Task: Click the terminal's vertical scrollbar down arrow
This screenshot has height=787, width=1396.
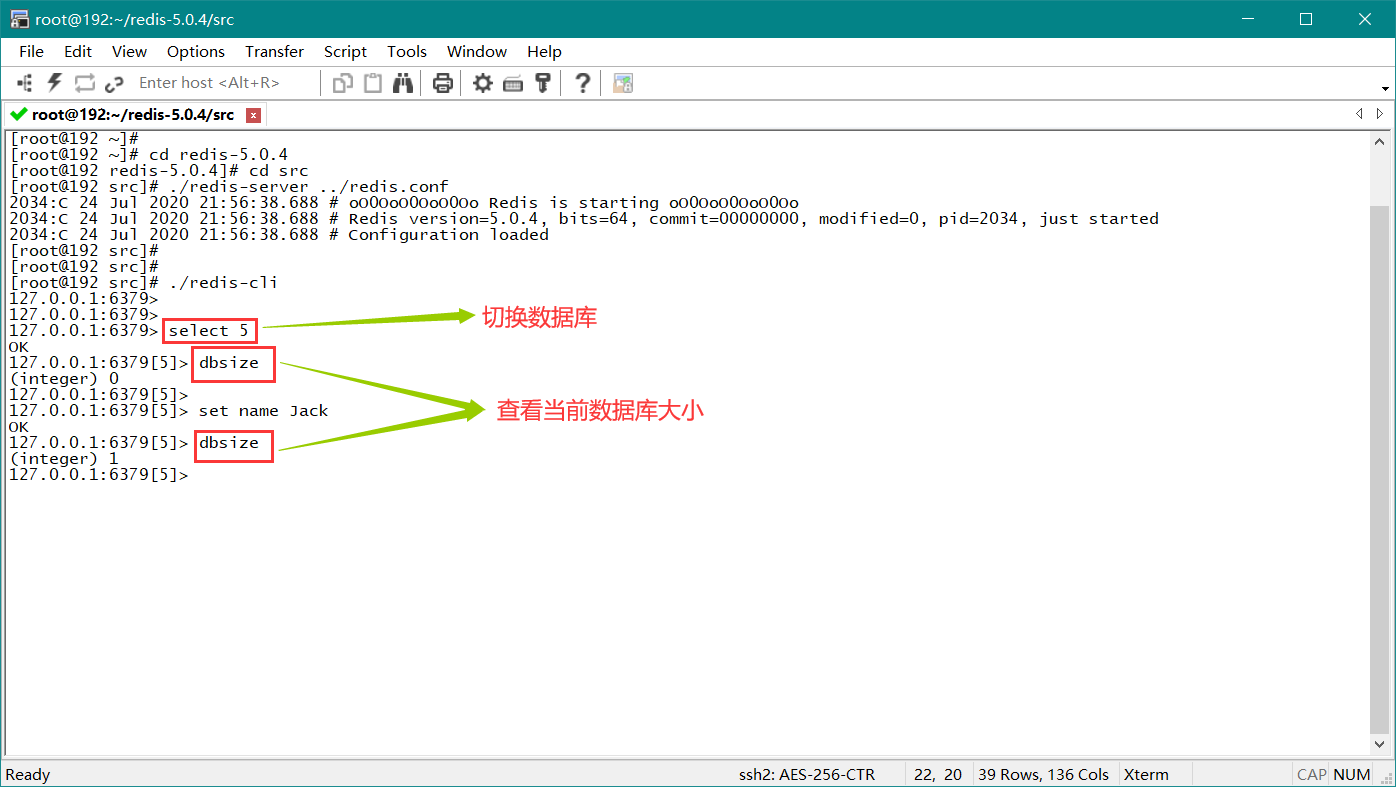Action: (x=1380, y=744)
